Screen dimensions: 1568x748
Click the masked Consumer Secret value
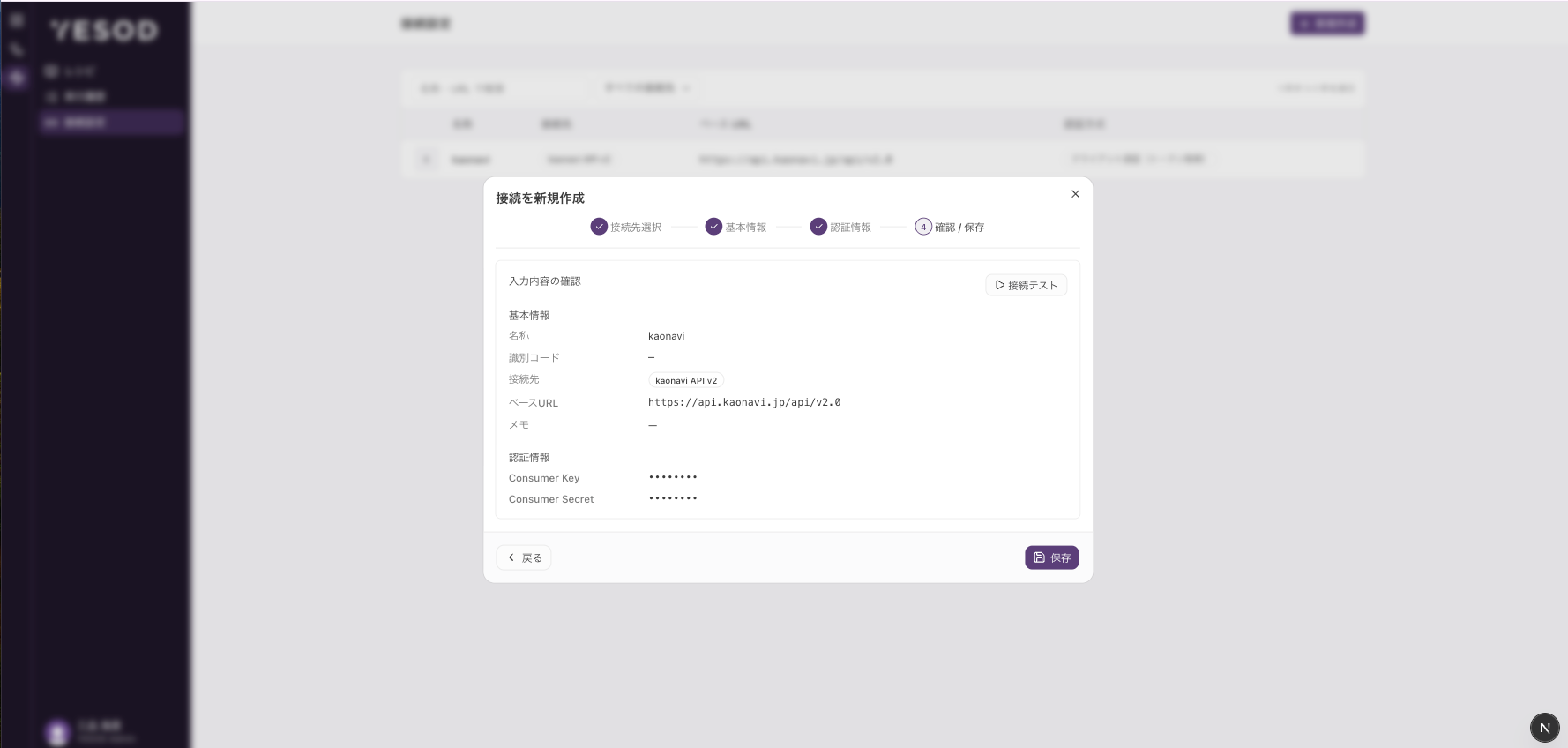tap(673, 498)
